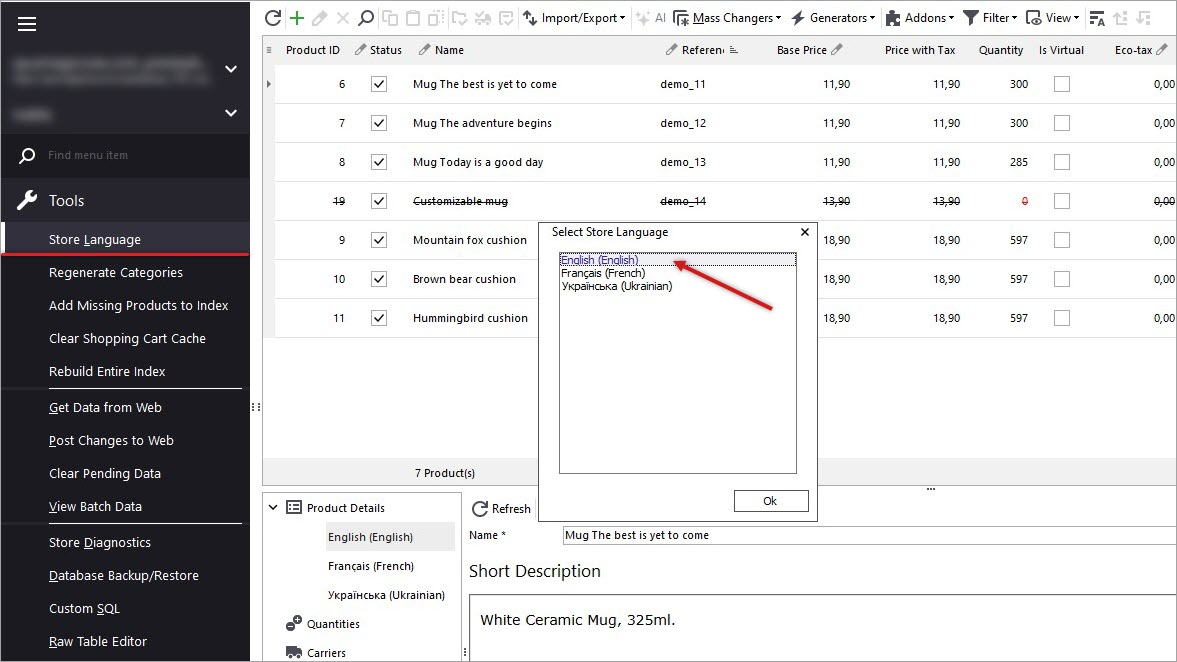Viewport: 1177px width, 662px height.
Task: Click the Product Details list icon
Action: [293, 507]
